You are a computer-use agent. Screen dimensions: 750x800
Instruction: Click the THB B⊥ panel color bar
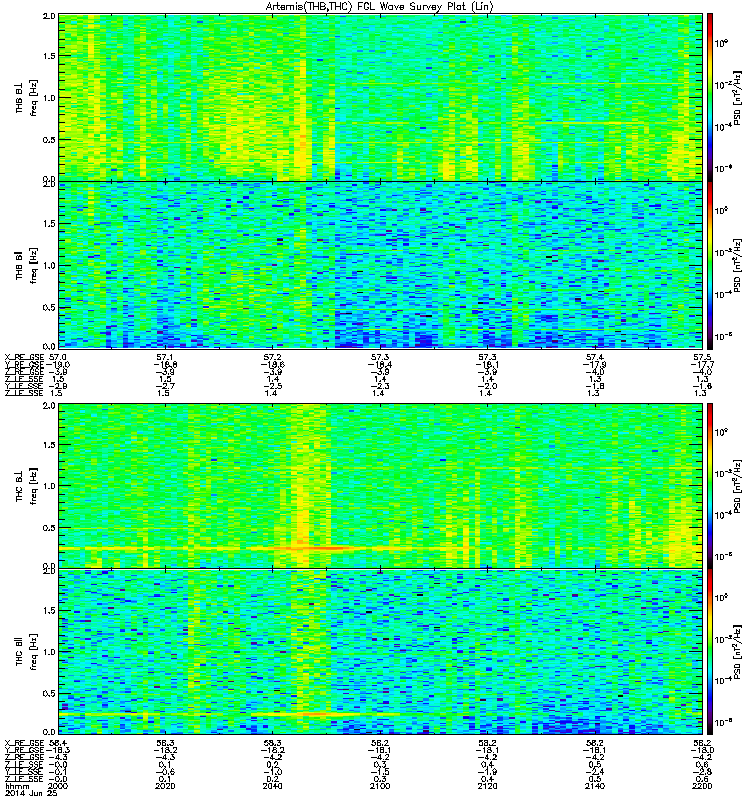709,97
